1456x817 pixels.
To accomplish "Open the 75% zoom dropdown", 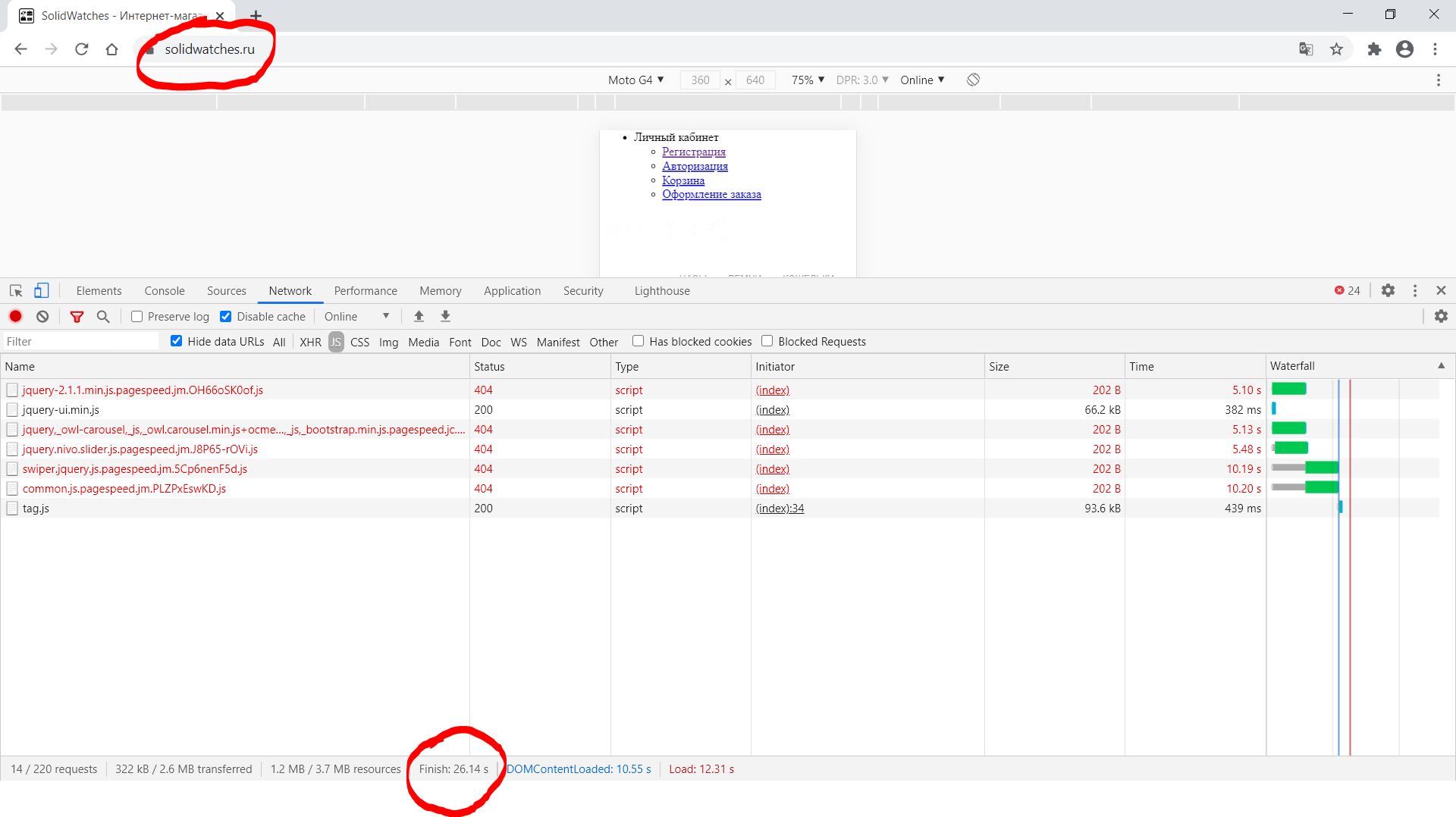I will tap(808, 80).
